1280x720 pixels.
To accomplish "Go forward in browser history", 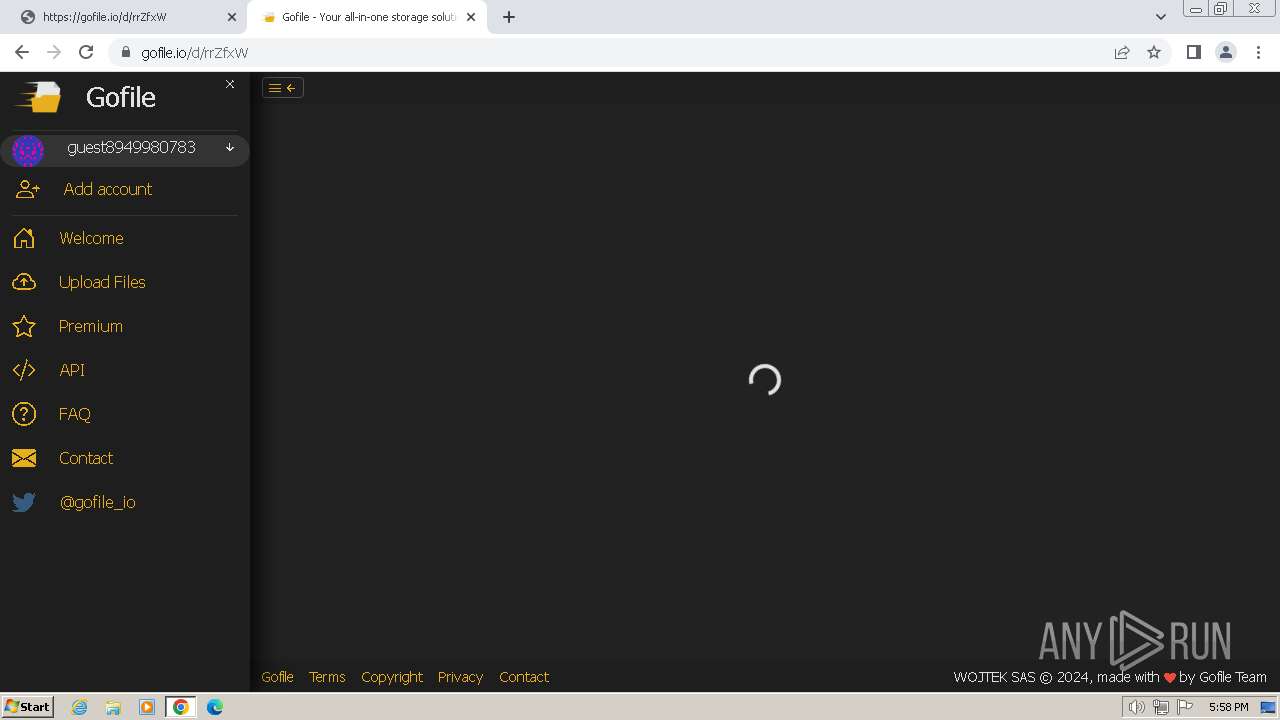I will click(54, 52).
